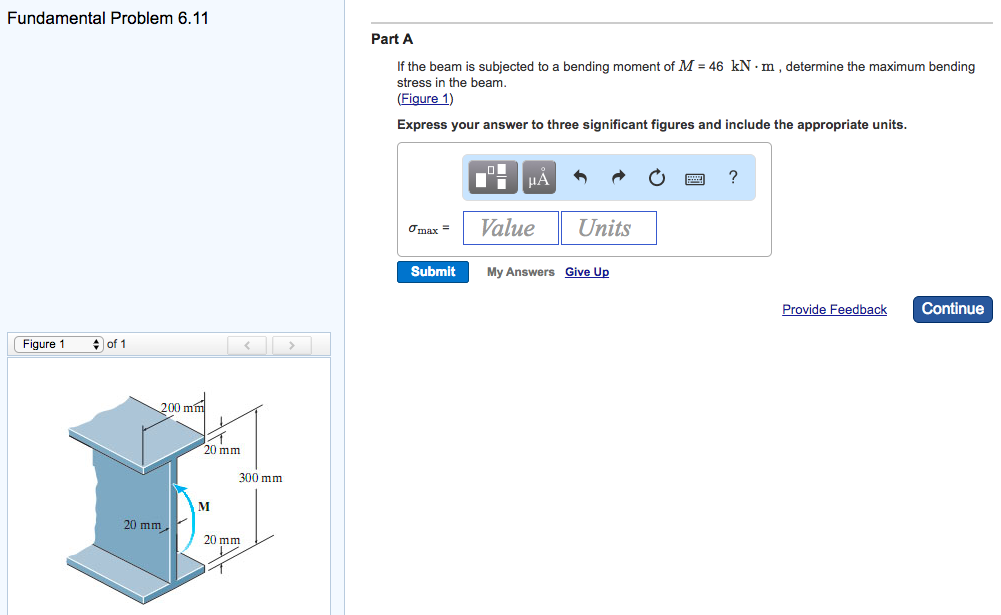Redo entry in answer box
The image size is (1001, 615).
tap(618, 177)
